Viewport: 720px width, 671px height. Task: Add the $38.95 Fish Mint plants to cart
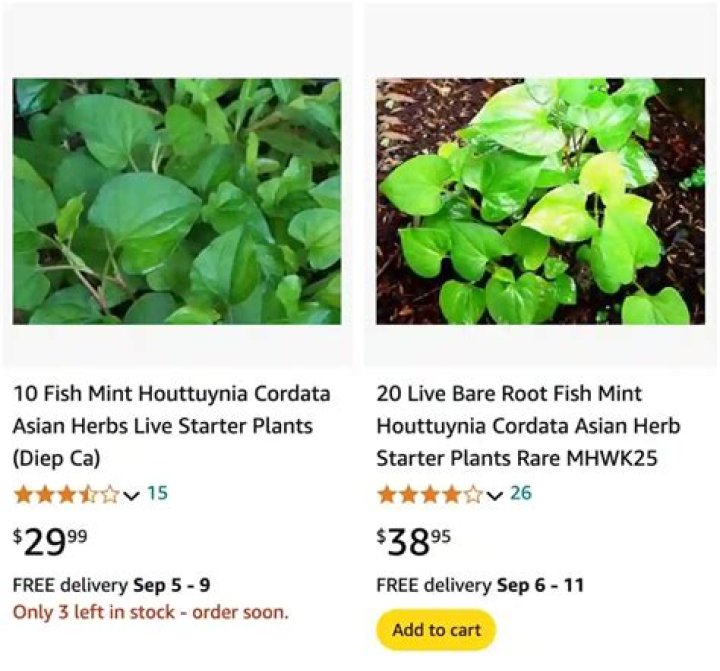coord(436,630)
